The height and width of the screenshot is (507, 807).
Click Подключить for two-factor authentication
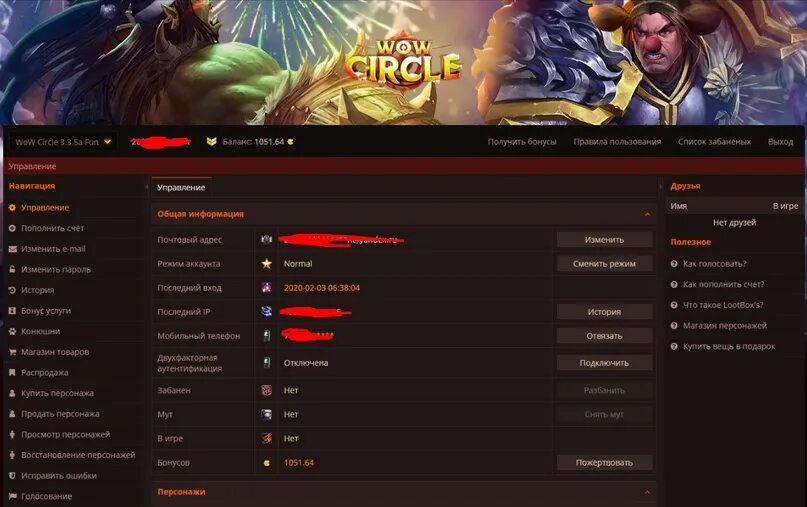coord(604,363)
